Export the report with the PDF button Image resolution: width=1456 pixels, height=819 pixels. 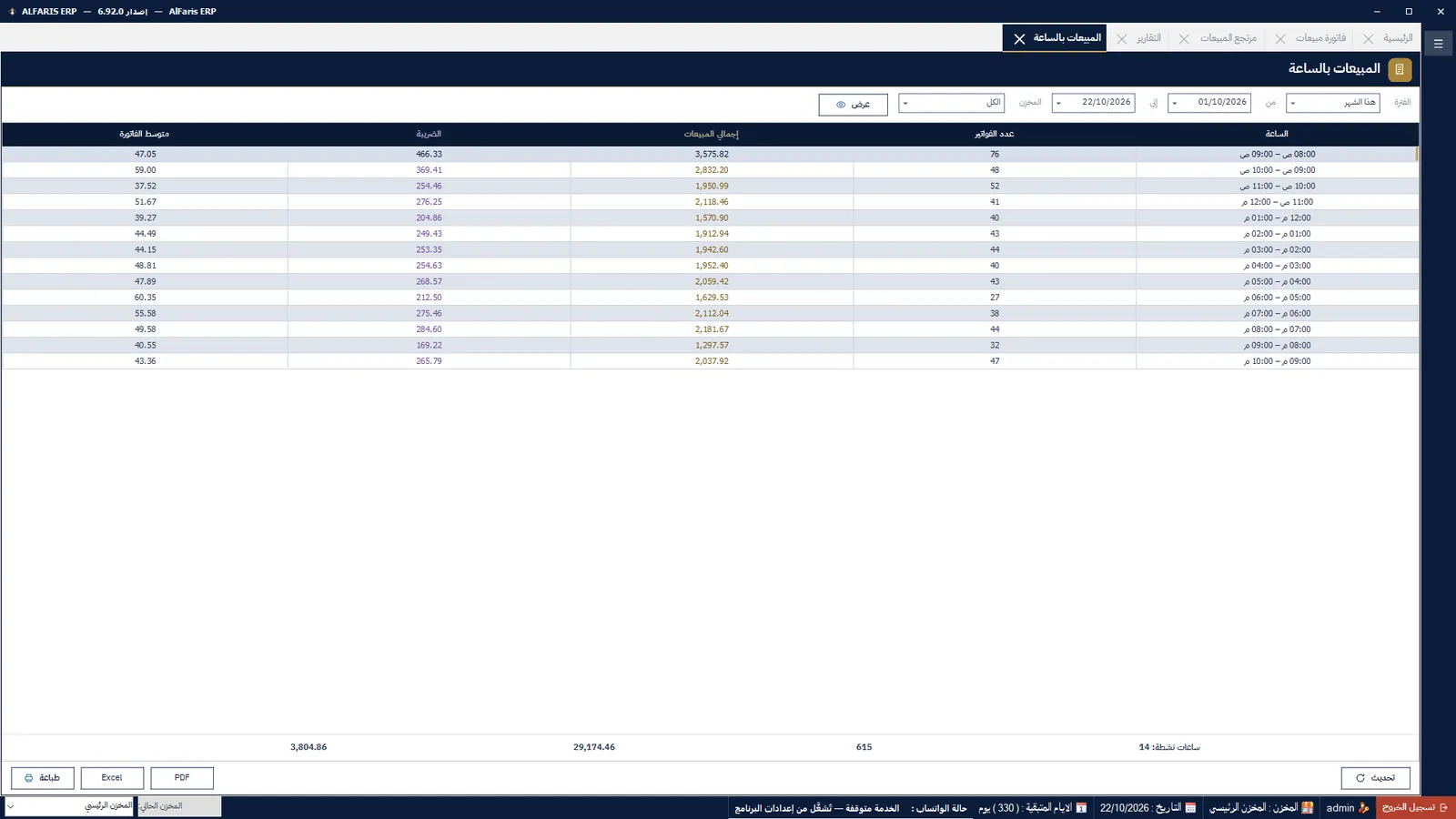point(182,778)
